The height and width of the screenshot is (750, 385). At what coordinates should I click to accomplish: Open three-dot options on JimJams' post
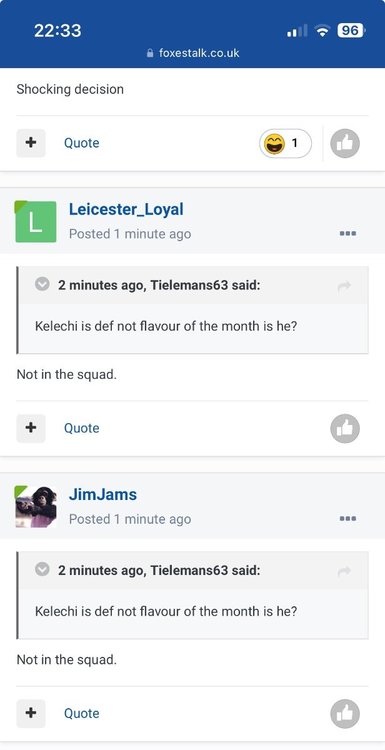pos(348,519)
